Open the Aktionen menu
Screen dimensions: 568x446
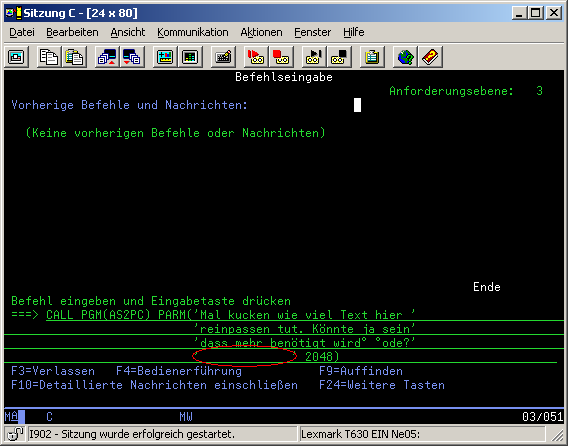(262, 32)
